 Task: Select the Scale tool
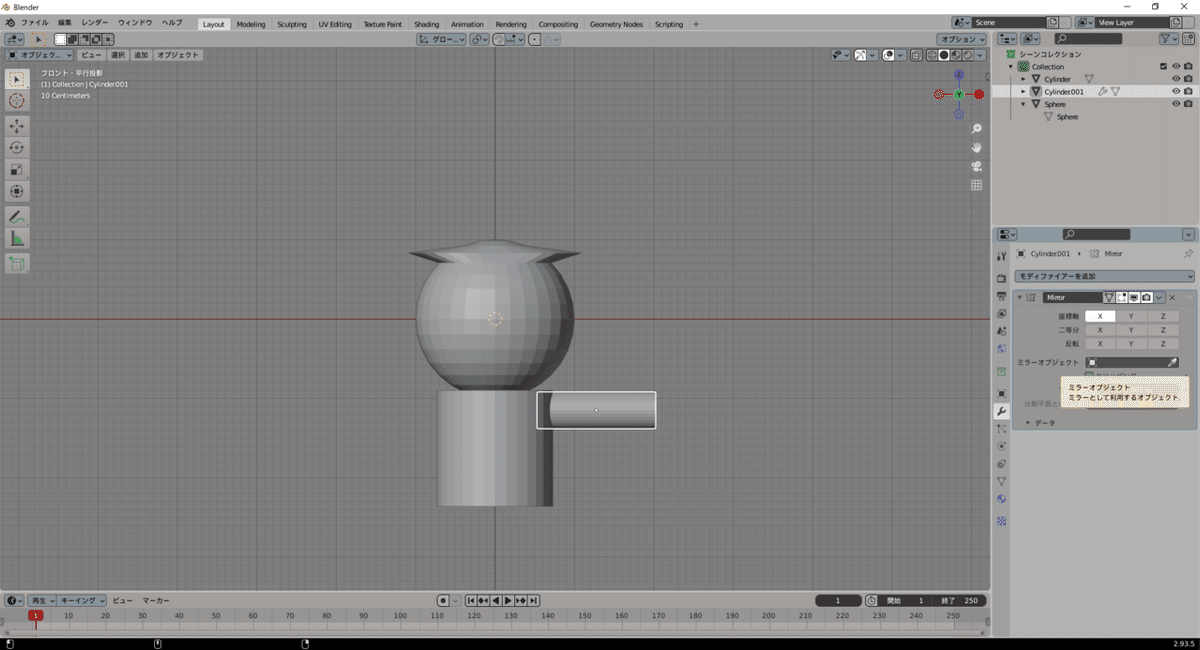[17, 169]
